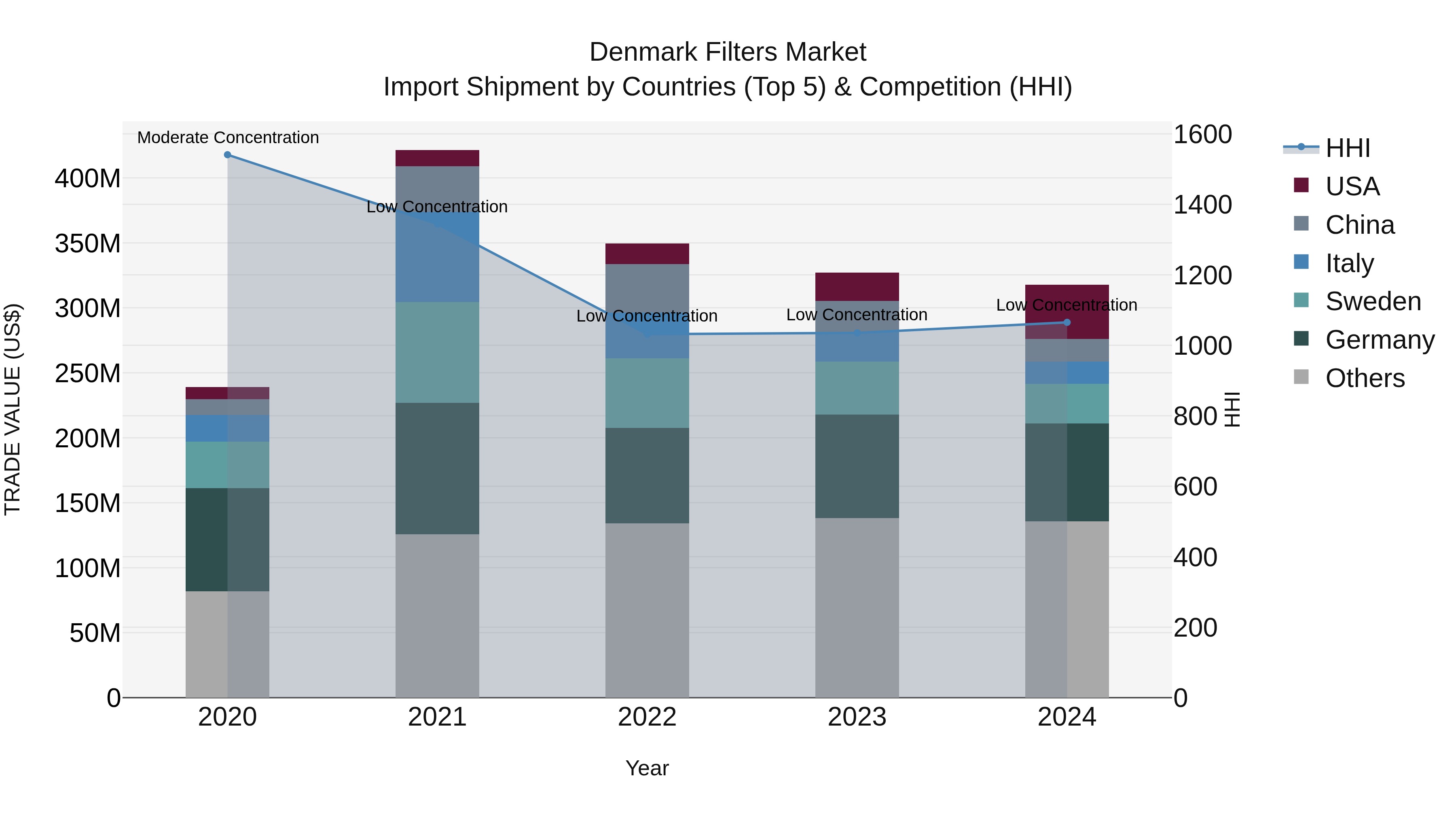Select the 2023 Germany bar segment
The width and height of the screenshot is (1456, 819).
[x=857, y=466]
